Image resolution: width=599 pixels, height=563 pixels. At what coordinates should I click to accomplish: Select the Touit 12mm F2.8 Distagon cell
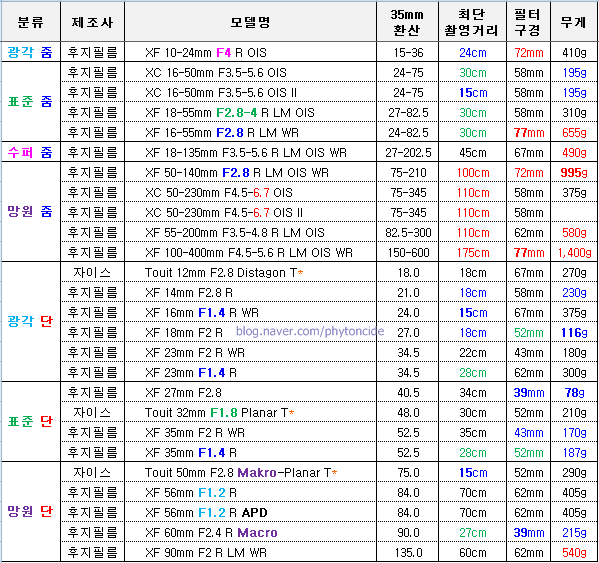coord(250,273)
